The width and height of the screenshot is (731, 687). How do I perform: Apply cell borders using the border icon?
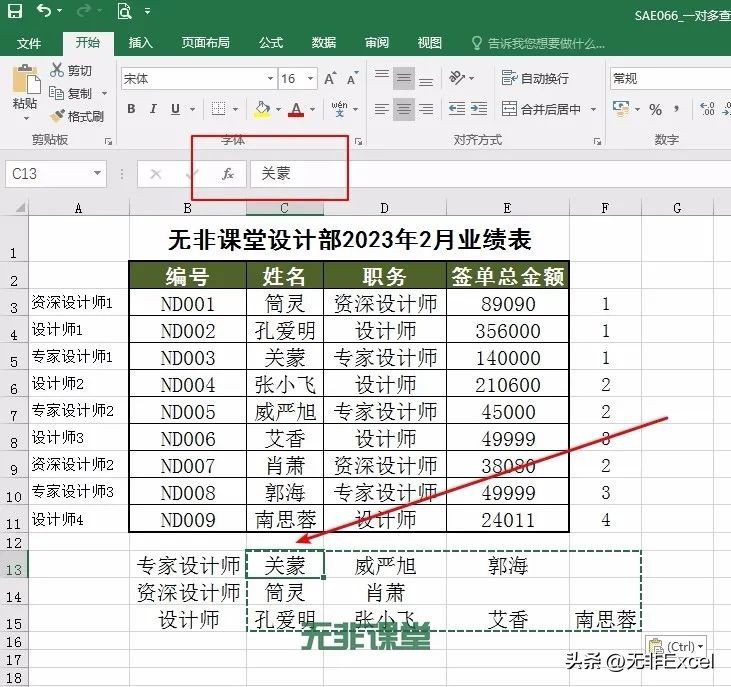[218, 109]
